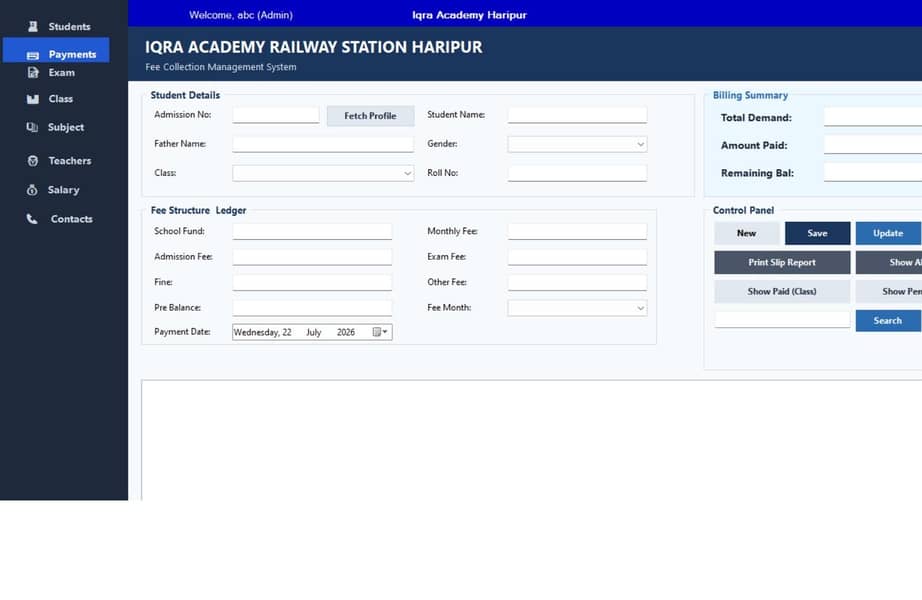Click 'Iqra Academy Haripur' title text

(x=469, y=15)
